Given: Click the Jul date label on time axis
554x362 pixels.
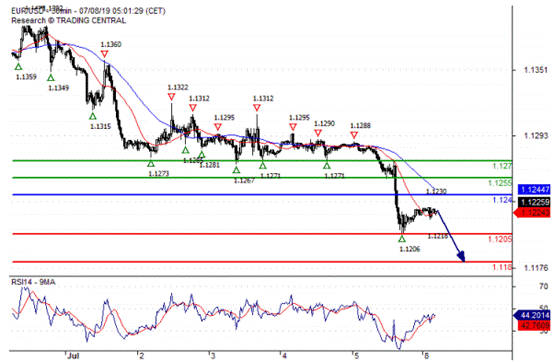Looking at the screenshot, I should [x=73, y=355].
